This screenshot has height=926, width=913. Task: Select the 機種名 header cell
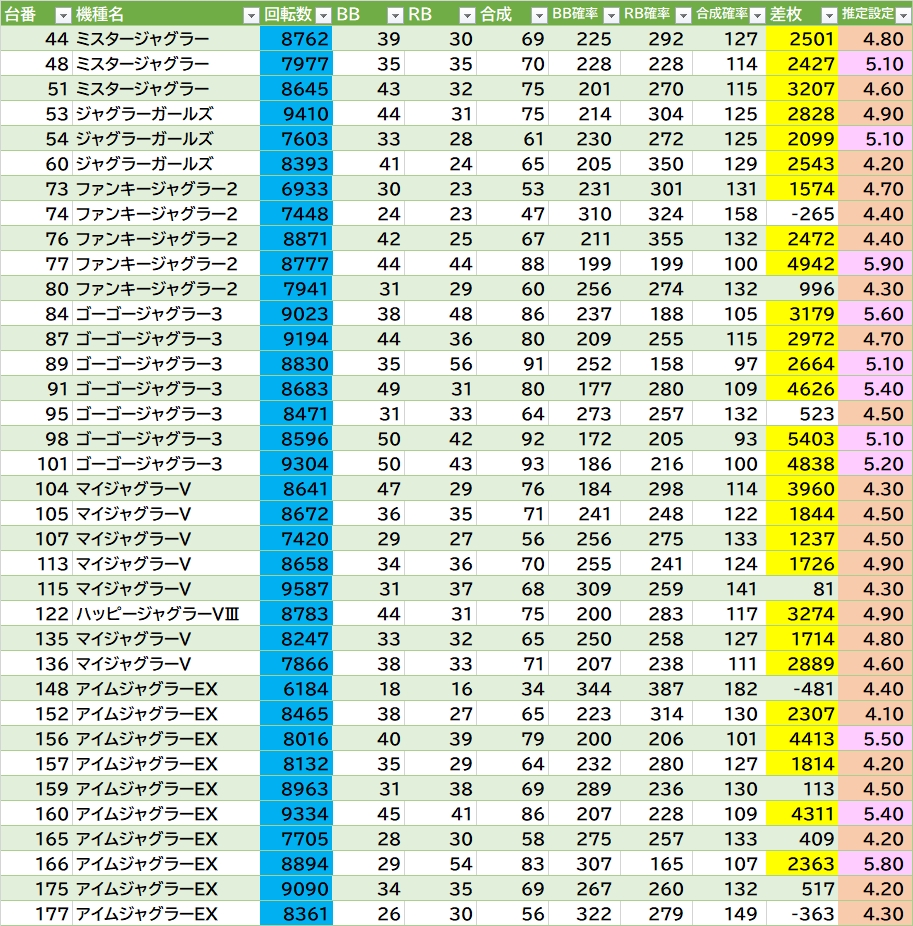166,13
